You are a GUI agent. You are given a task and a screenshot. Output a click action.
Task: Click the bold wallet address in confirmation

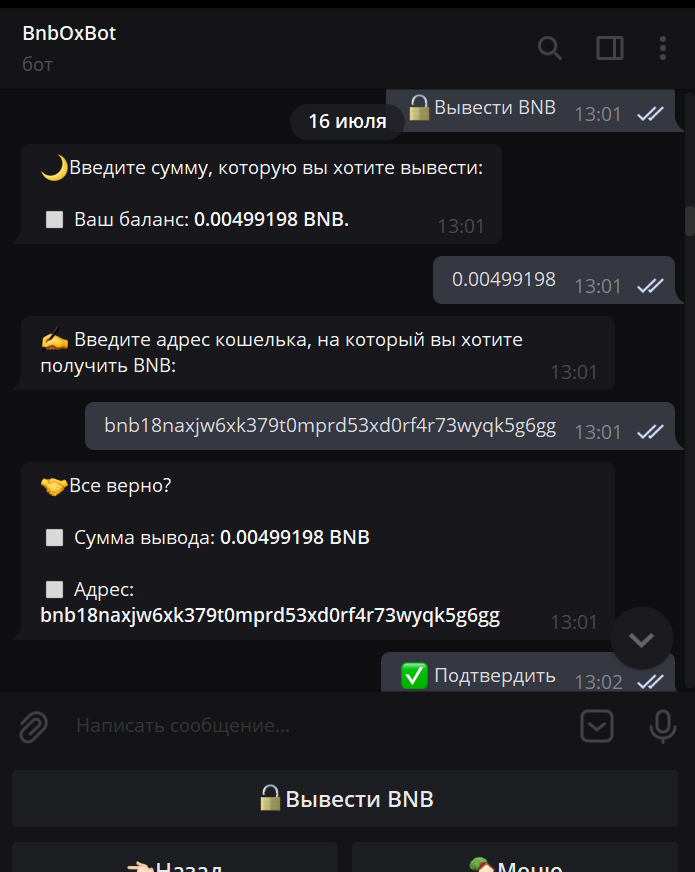(x=270, y=616)
